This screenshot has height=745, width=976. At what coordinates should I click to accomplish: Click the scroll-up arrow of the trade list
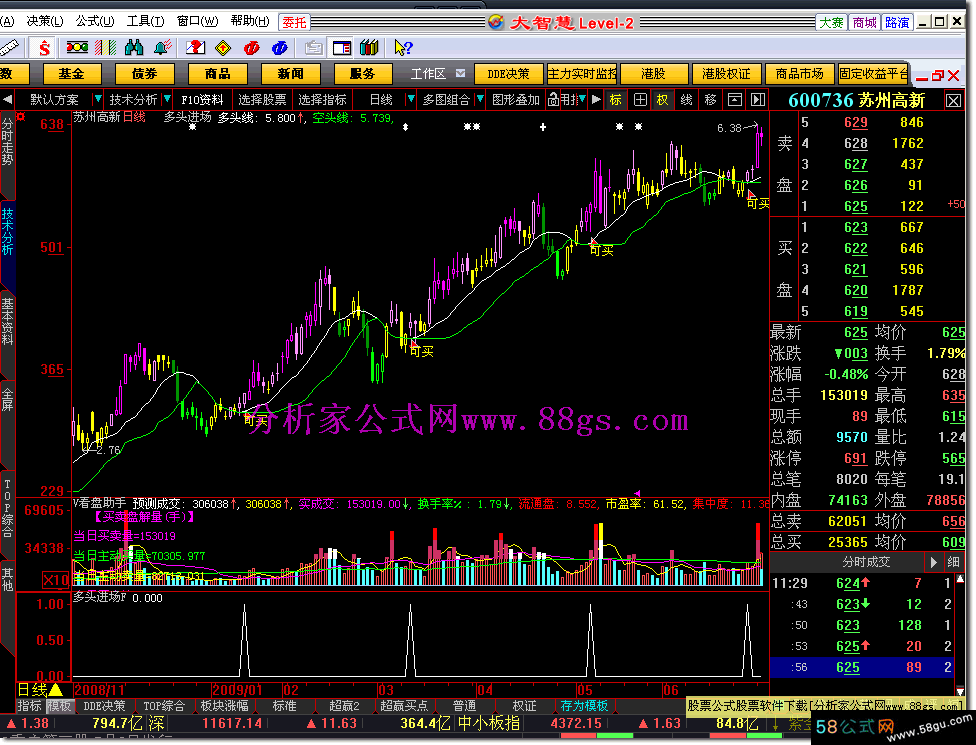coord(960,579)
